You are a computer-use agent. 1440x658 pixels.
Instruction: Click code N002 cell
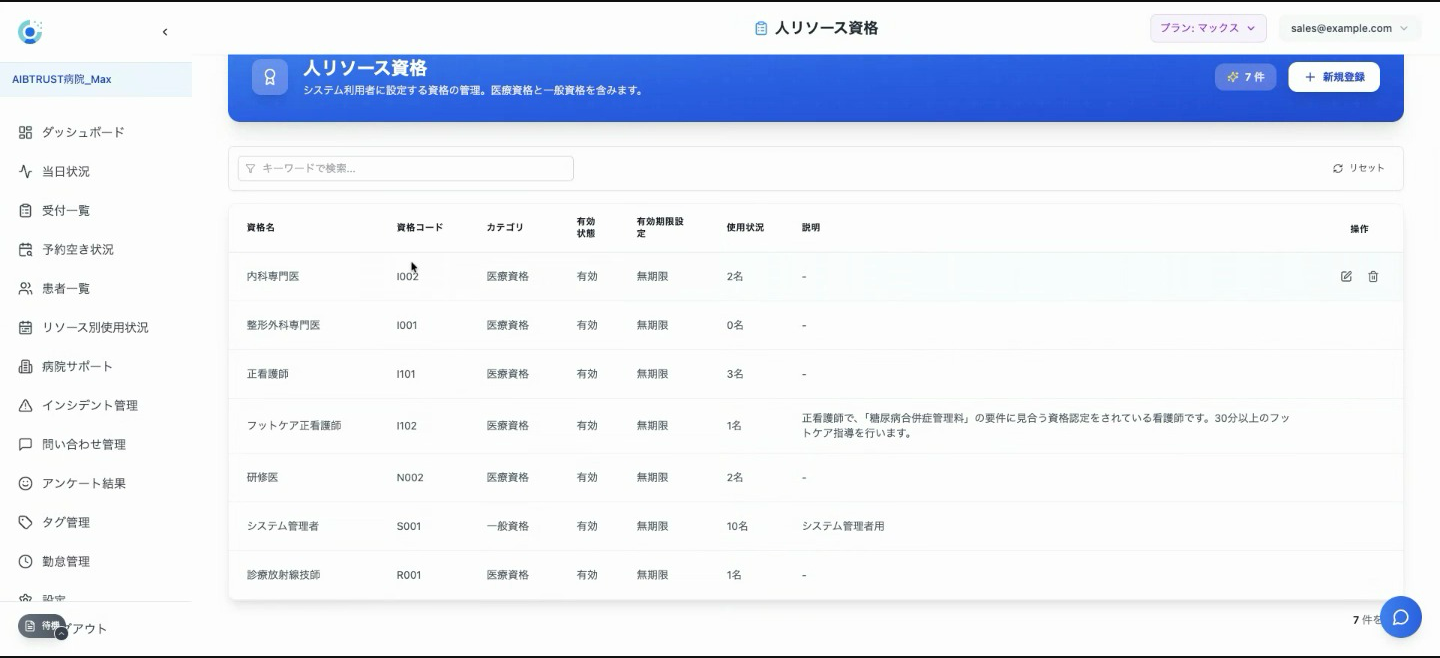pos(410,478)
